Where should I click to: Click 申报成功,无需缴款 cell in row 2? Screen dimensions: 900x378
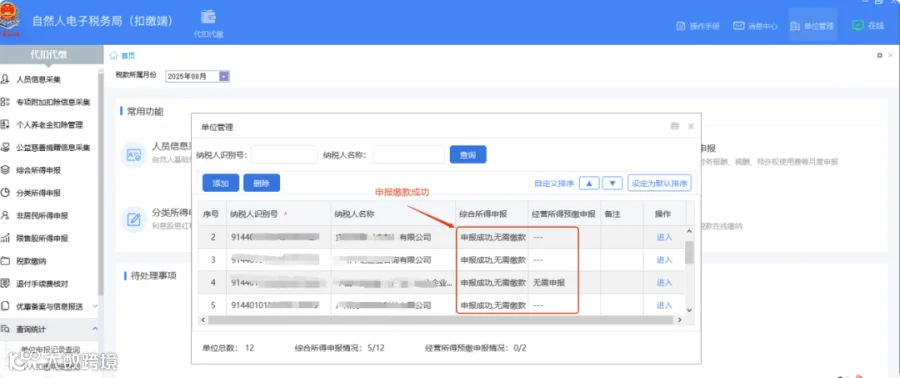493,237
